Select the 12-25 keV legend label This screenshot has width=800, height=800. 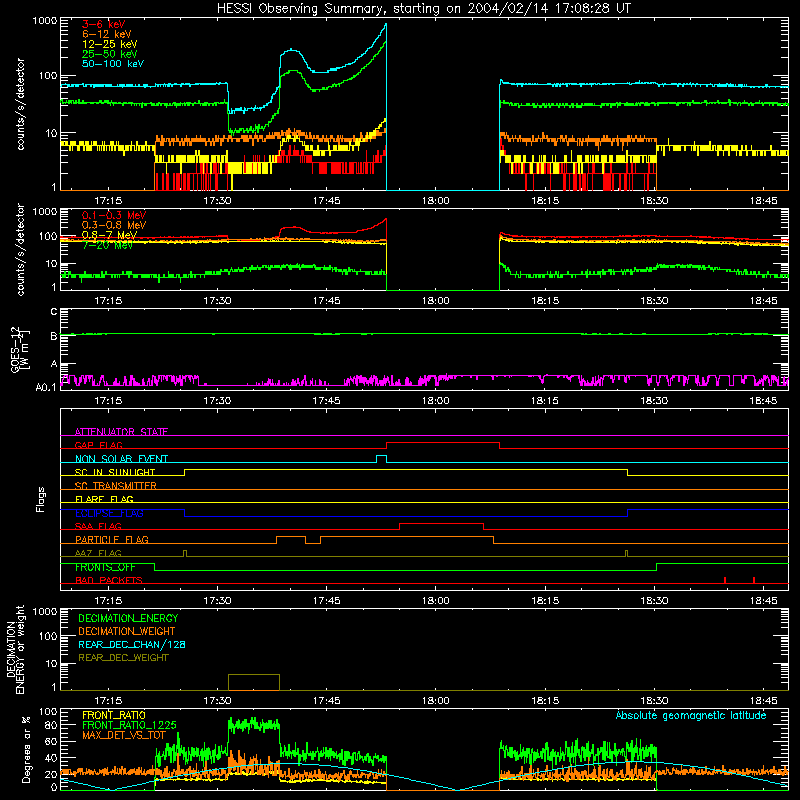[110, 44]
